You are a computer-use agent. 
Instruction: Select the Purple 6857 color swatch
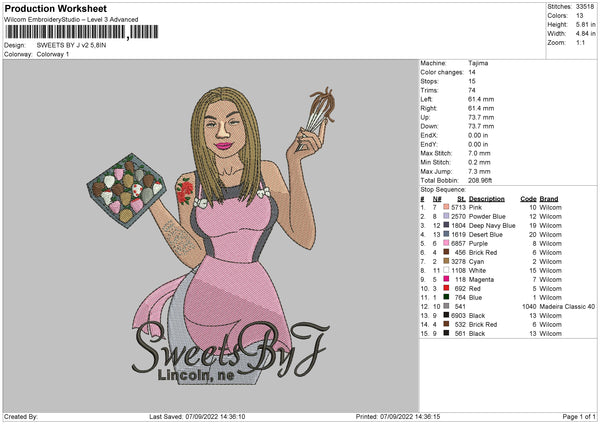(x=446, y=243)
